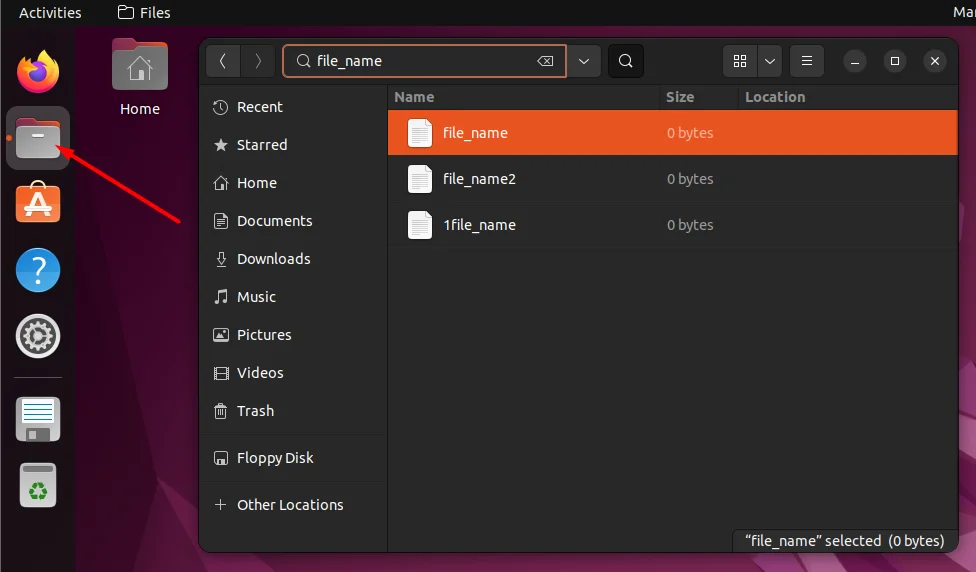Screen dimensions: 976x572
Task: Close the Files window
Action: (x=935, y=61)
